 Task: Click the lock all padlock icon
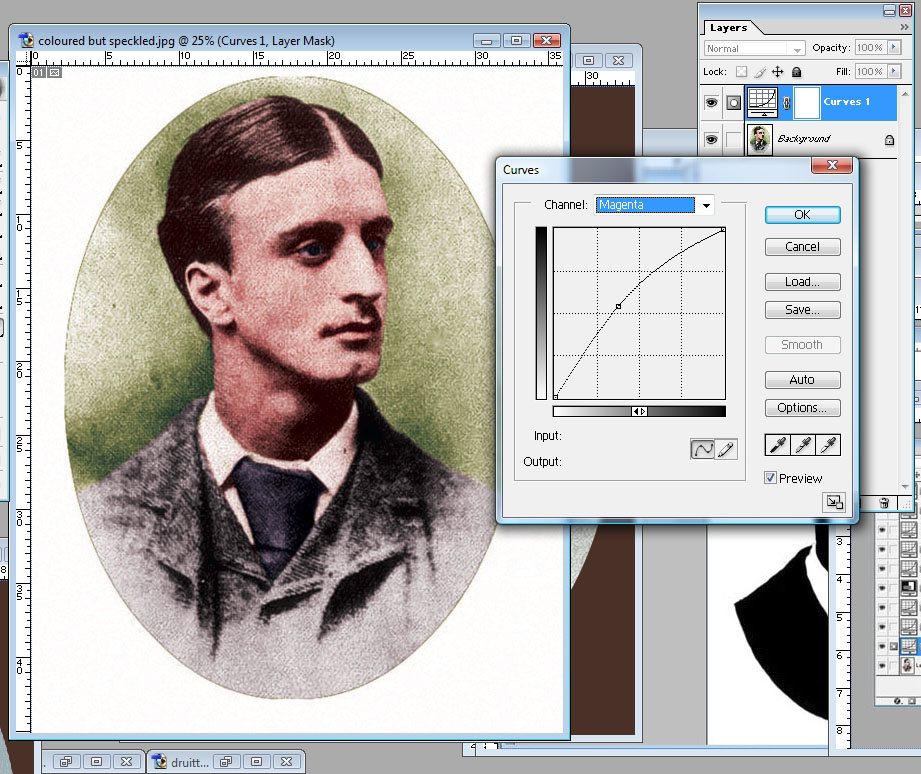pos(796,72)
